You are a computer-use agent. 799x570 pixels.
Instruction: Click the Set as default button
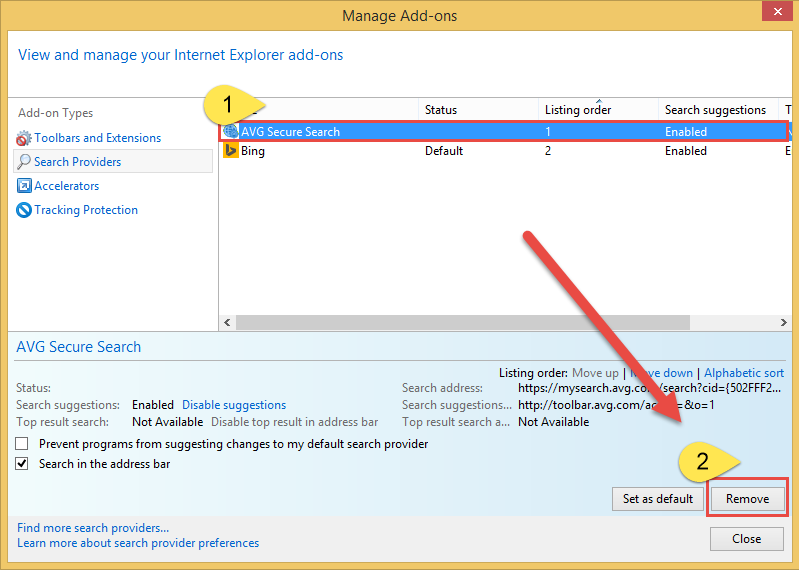[658, 499]
